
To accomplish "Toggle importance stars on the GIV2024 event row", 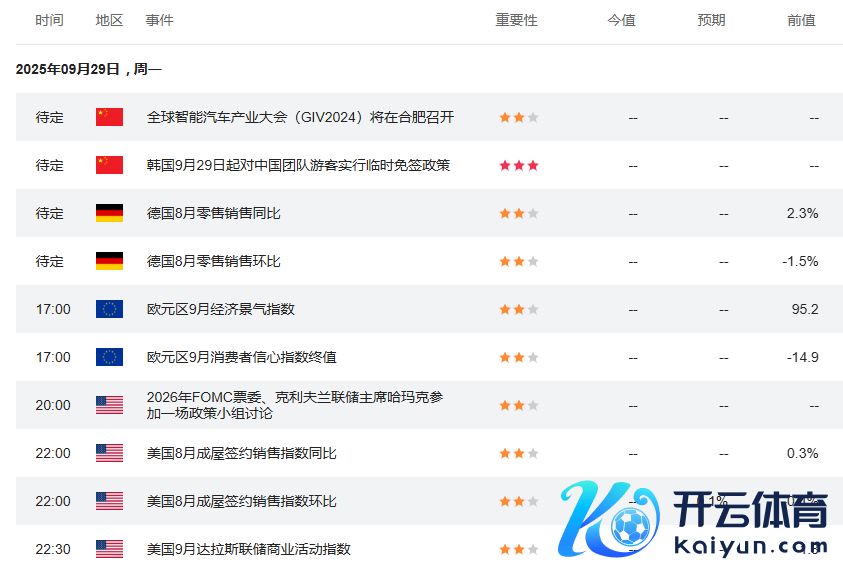I will click(517, 117).
